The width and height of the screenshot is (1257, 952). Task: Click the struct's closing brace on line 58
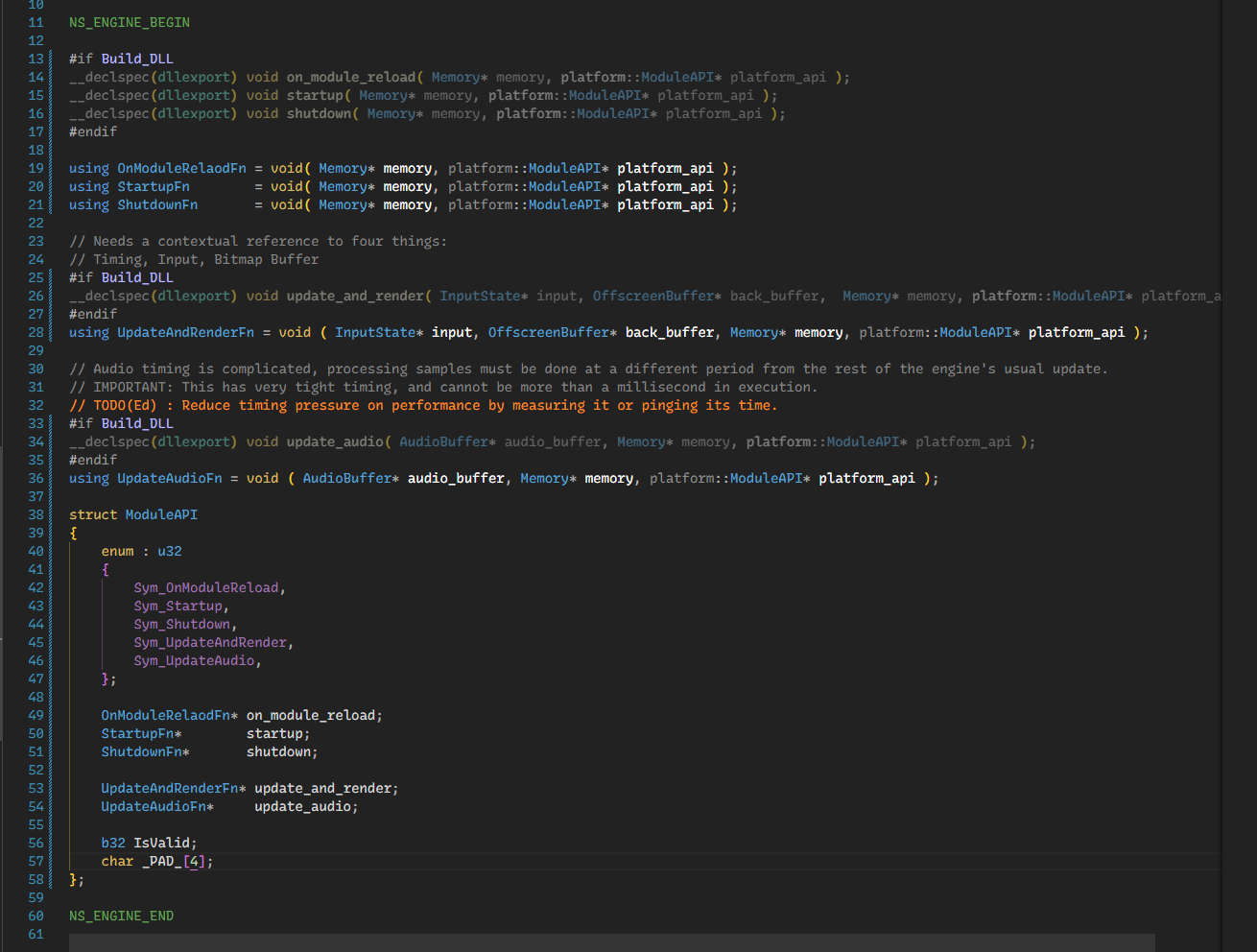pos(73,879)
